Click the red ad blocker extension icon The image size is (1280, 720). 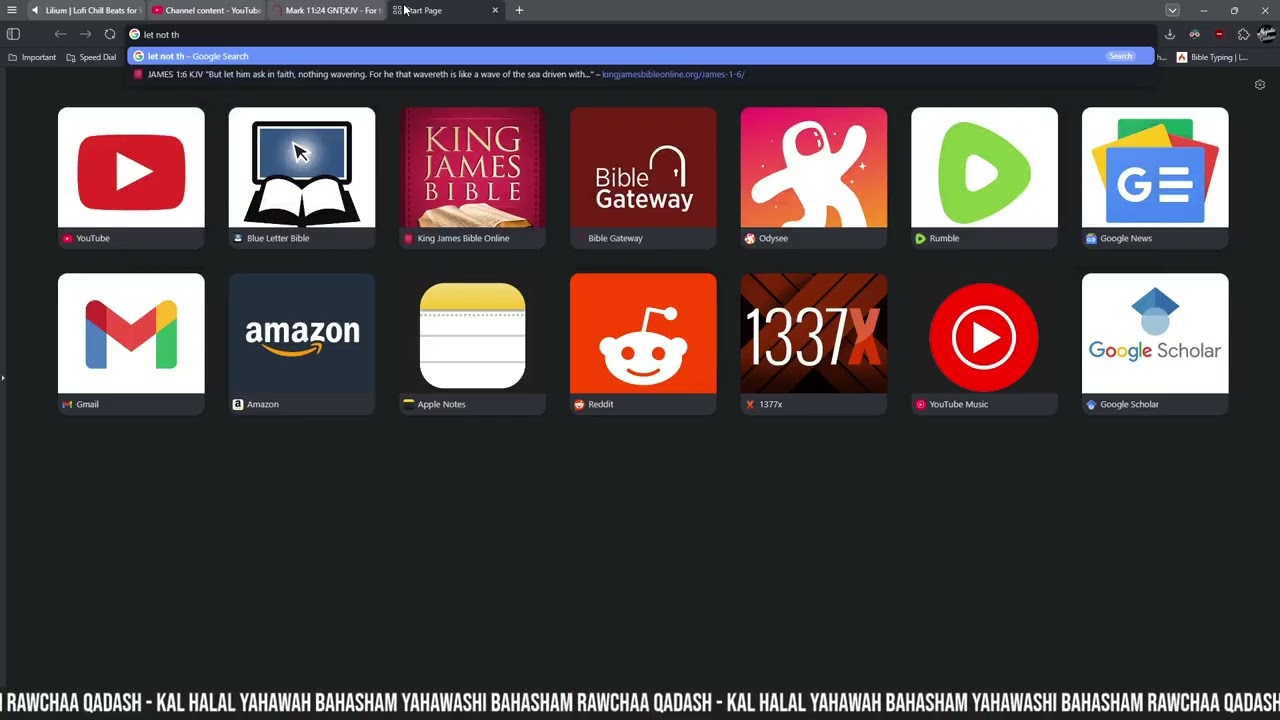point(1219,34)
